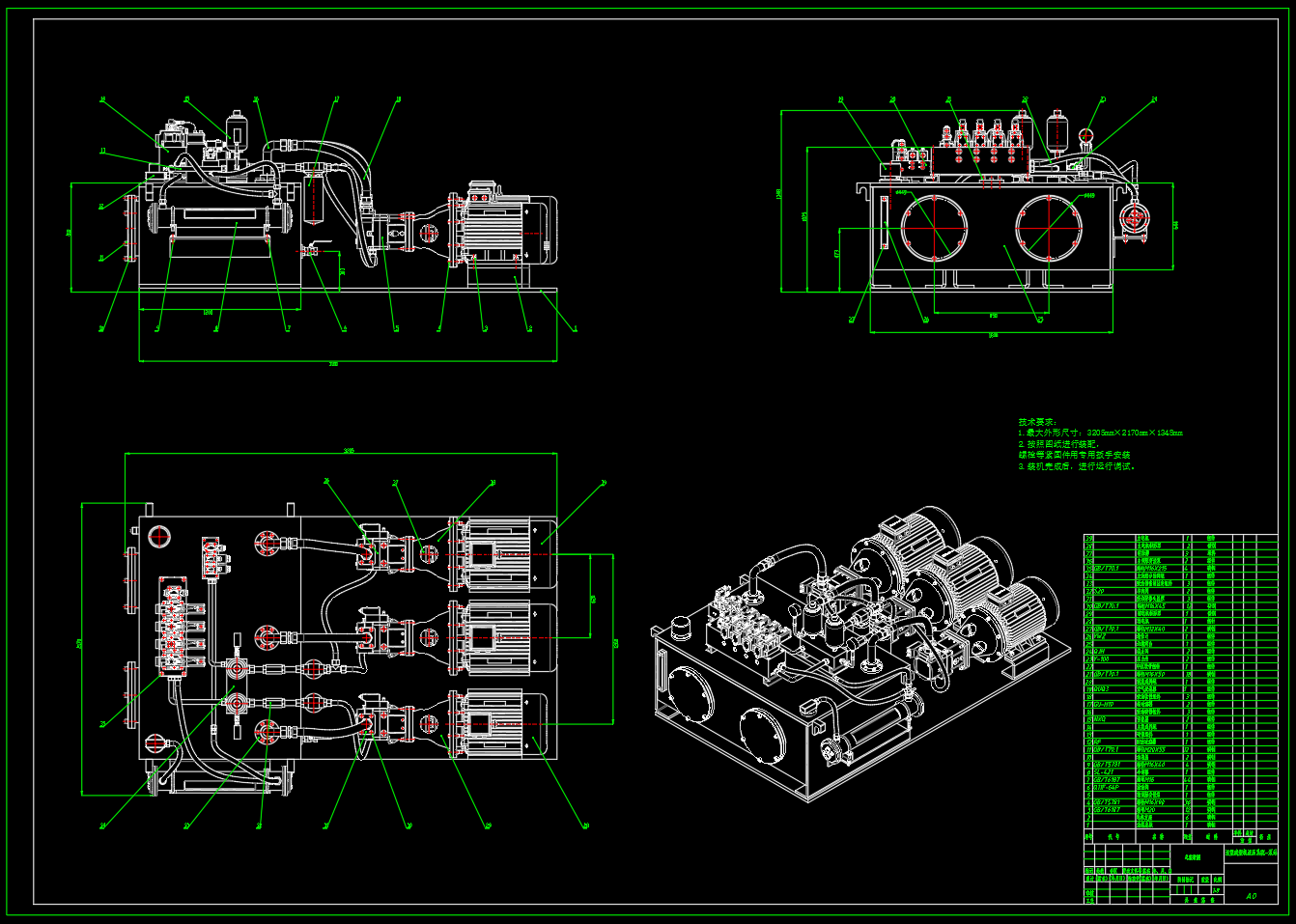
Task: Select the bottom motor in the plan view
Action: [502, 724]
